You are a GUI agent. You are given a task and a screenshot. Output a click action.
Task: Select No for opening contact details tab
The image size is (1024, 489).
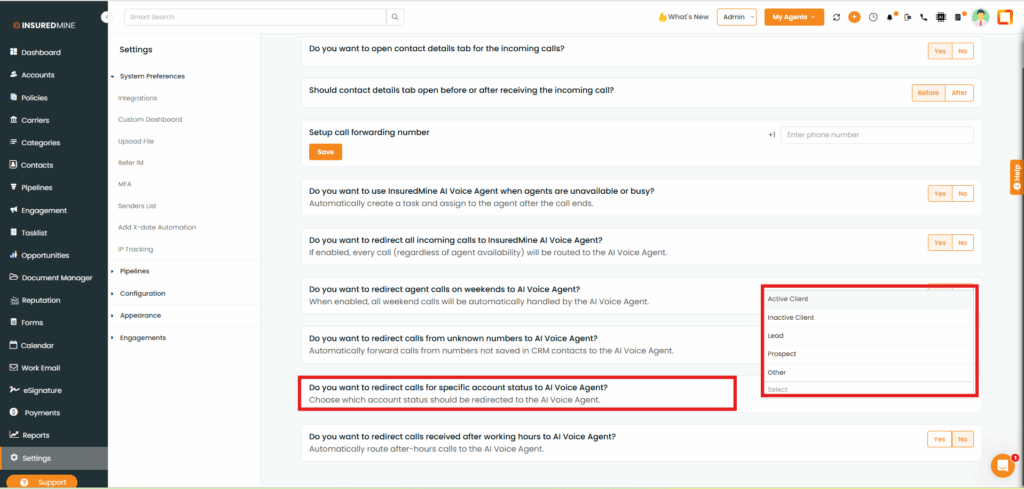962,50
